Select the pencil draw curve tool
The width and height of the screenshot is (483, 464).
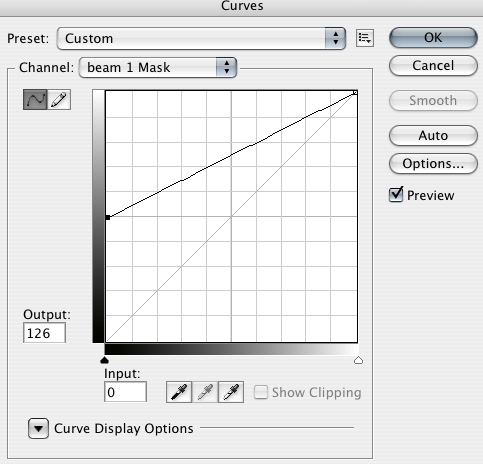59,100
